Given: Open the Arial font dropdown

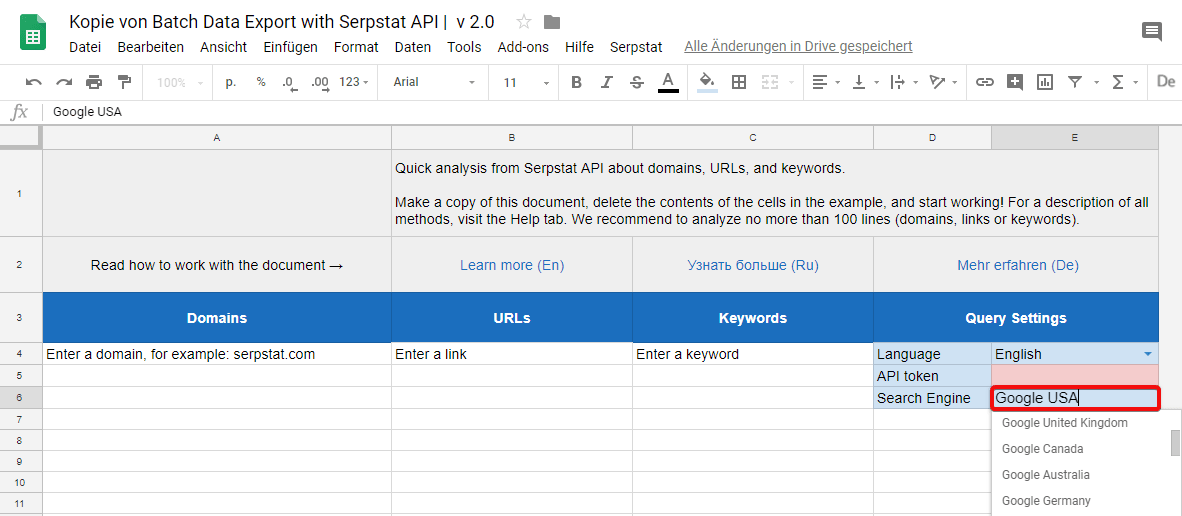Looking at the screenshot, I should (x=434, y=83).
